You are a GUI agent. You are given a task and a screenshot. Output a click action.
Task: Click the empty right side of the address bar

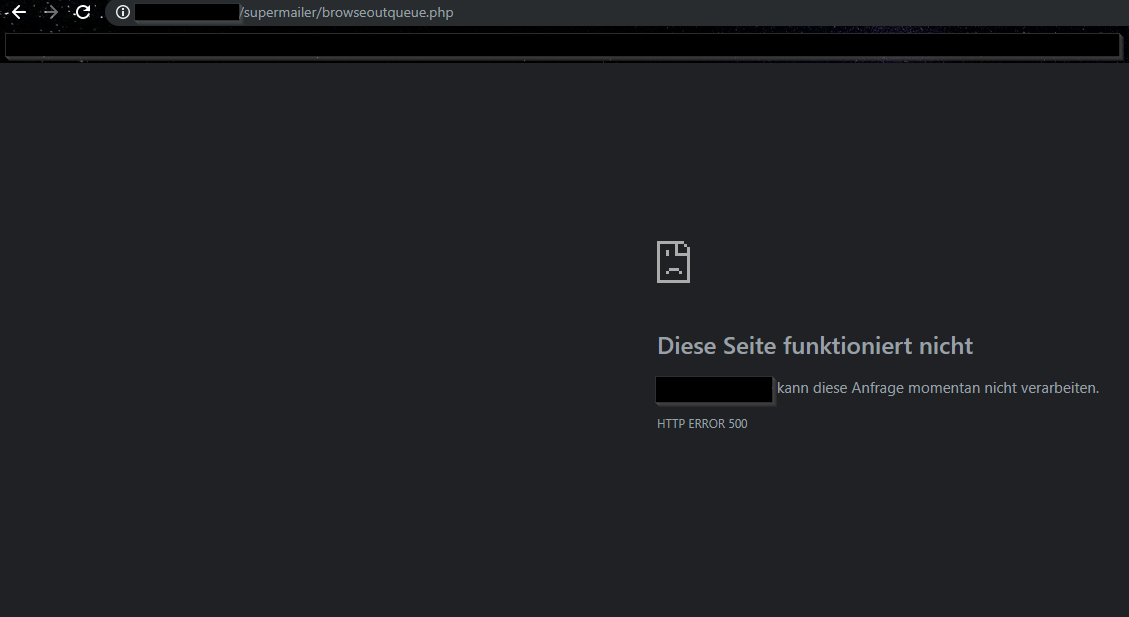point(800,12)
